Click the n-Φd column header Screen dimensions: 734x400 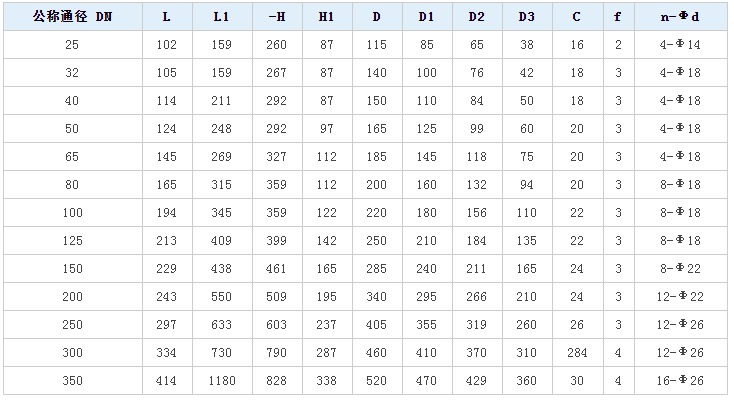pos(681,17)
